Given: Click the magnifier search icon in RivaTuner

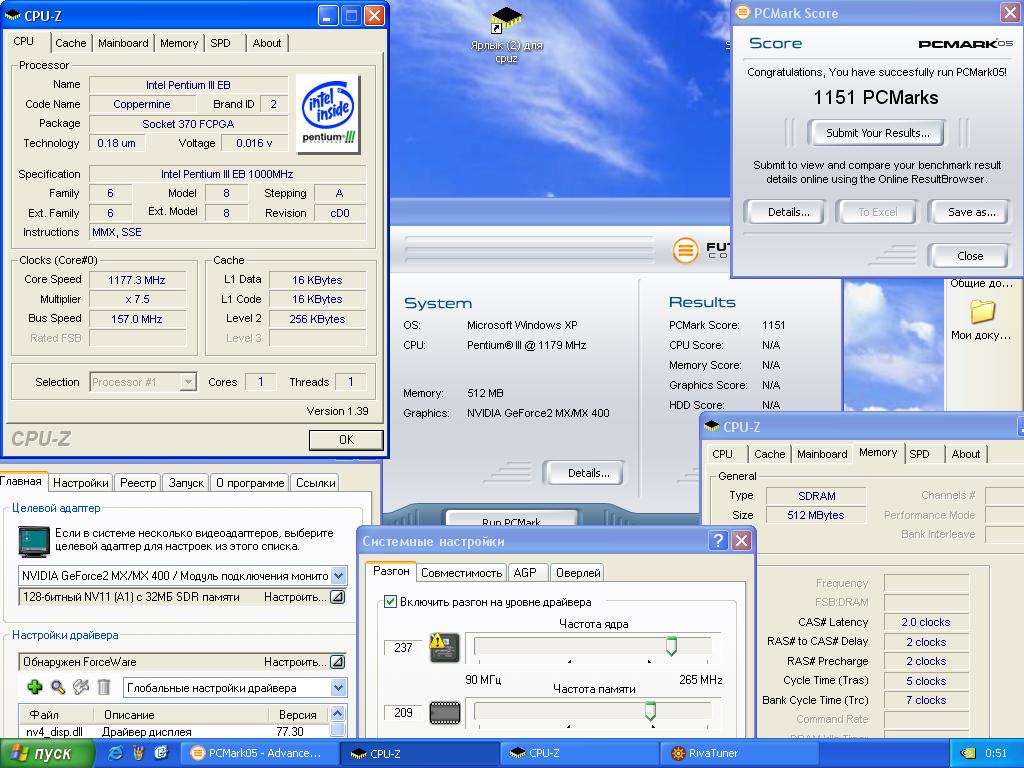Looking at the screenshot, I should [58, 686].
